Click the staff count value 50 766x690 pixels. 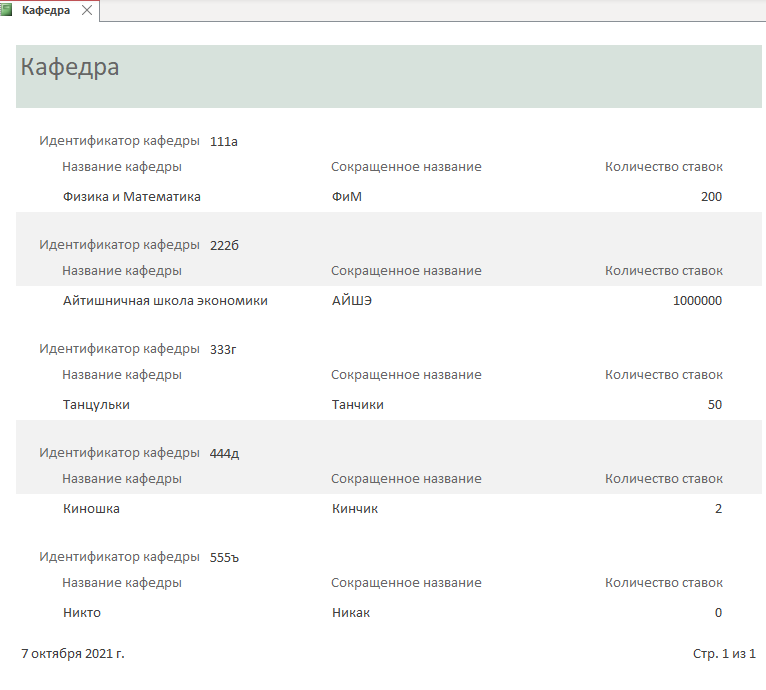(x=715, y=405)
